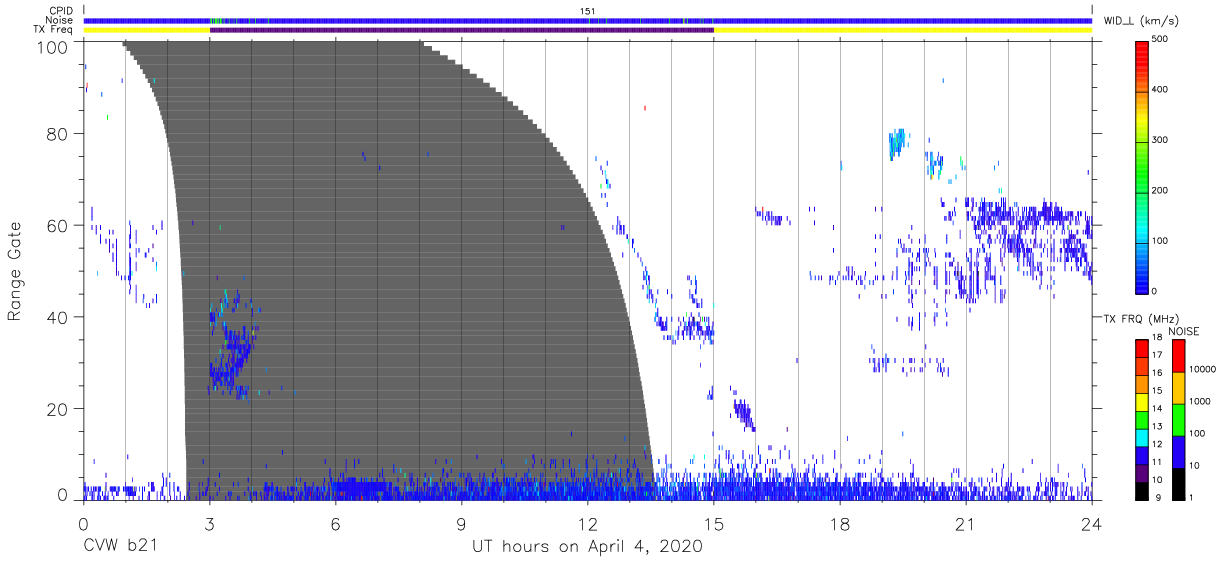Click the CPID label above the plot
This screenshot has height=567, width=1228.
pos(61,11)
